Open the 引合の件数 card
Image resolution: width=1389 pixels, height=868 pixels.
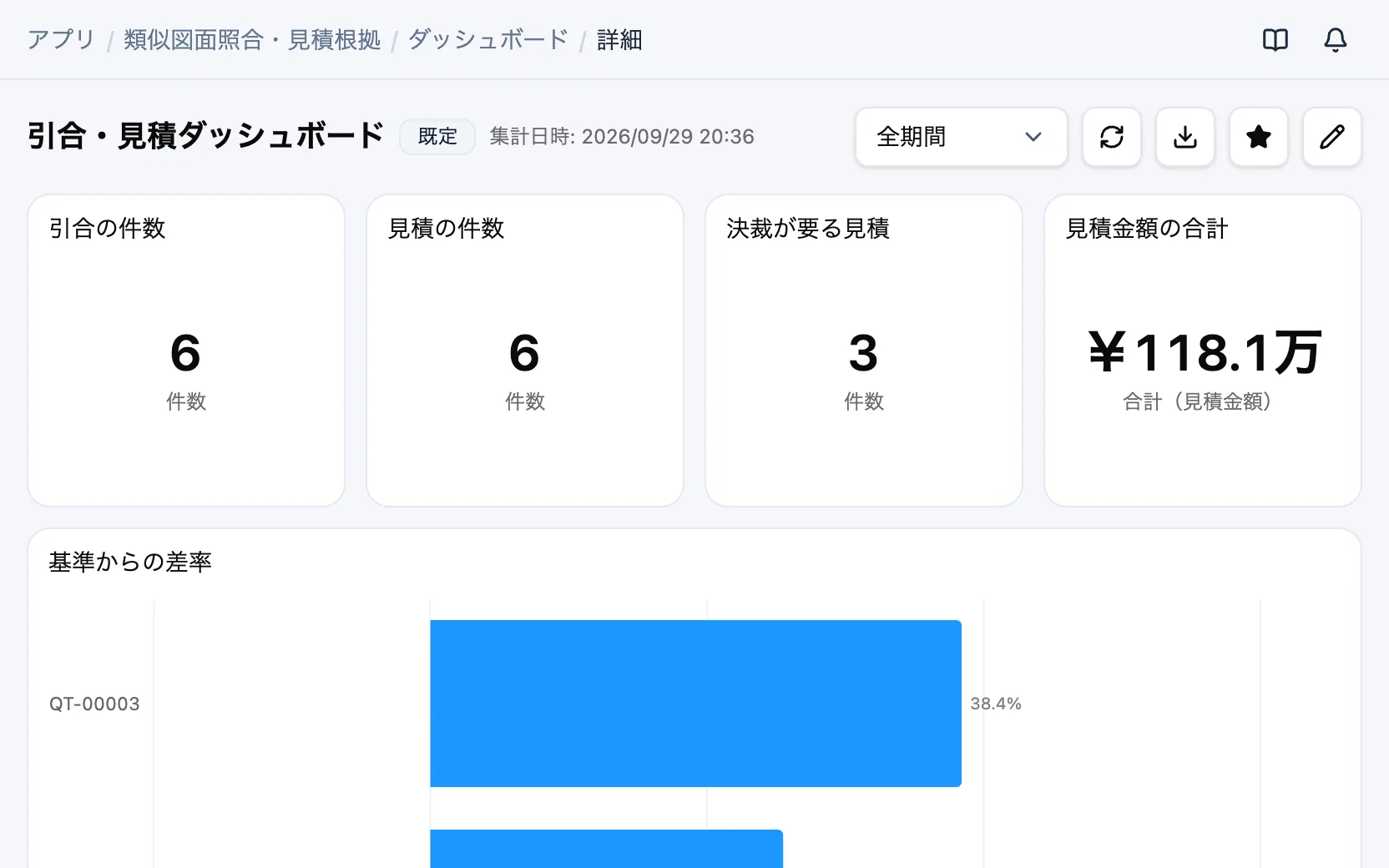[186, 351]
